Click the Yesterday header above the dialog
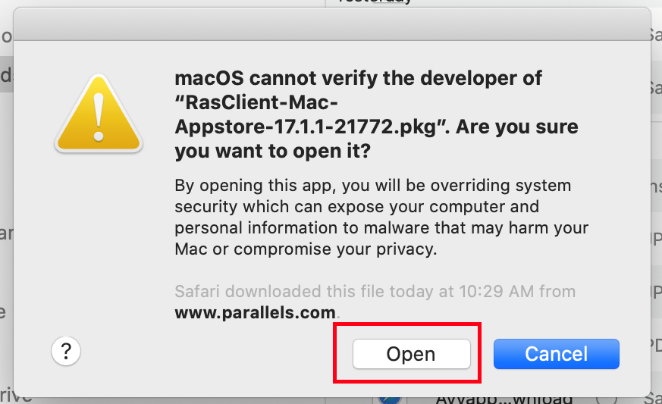Image resolution: width=662 pixels, height=404 pixels. (374, 2)
